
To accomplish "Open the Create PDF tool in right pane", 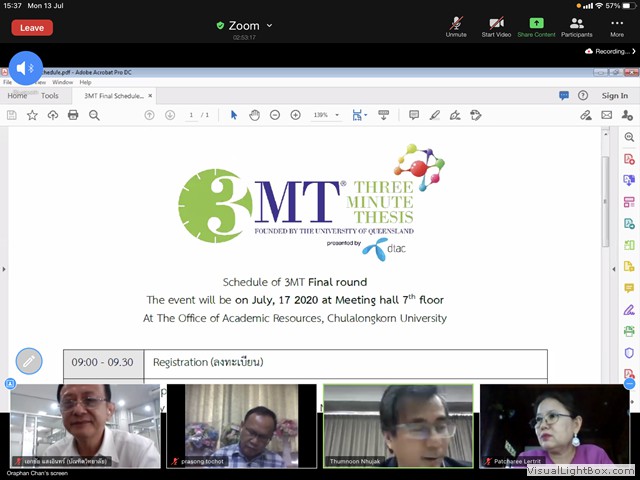I will [x=629, y=159].
